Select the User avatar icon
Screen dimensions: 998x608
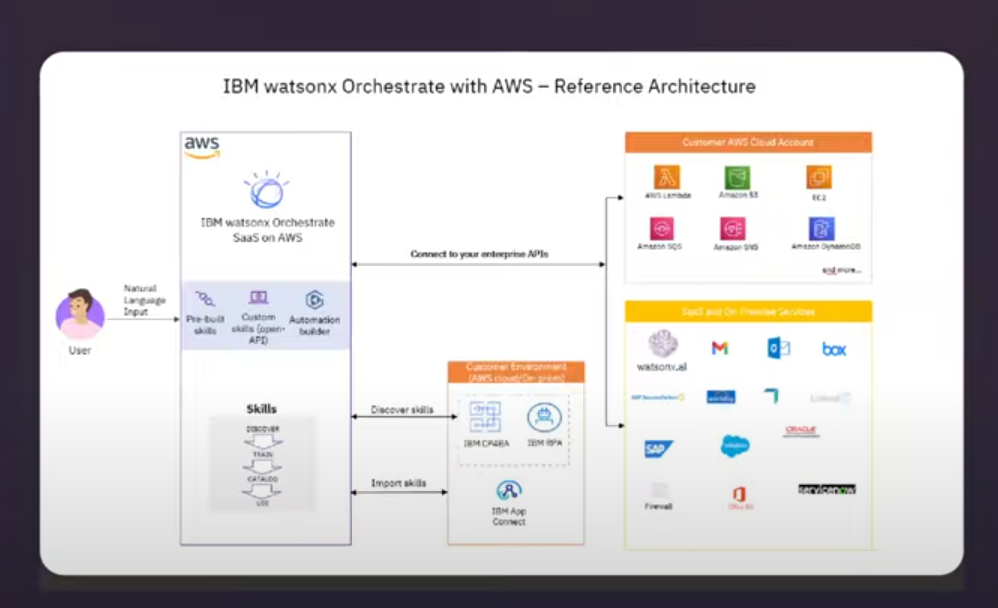(x=80, y=314)
